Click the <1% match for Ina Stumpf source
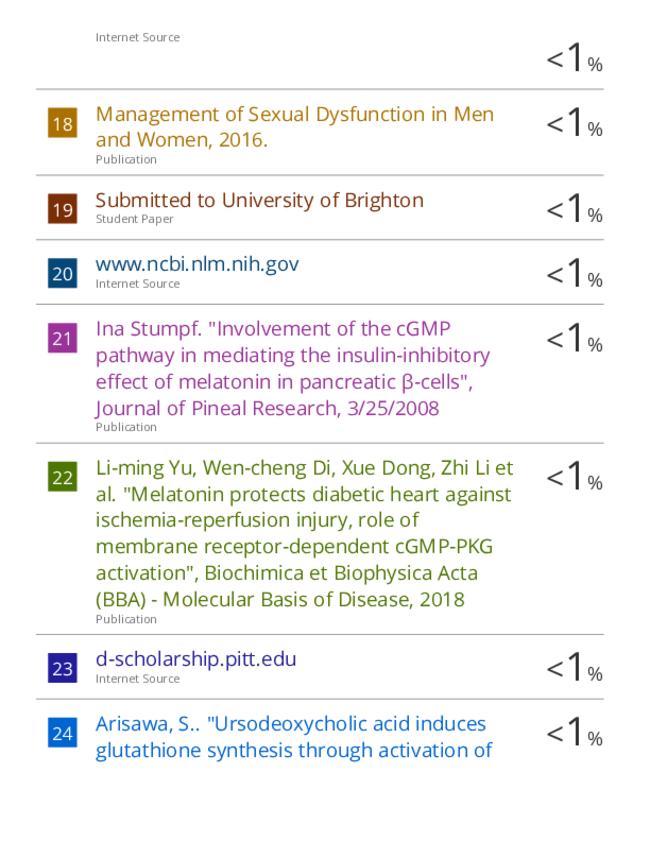The height and width of the screenshot is (841, 650). pos(574,338)
